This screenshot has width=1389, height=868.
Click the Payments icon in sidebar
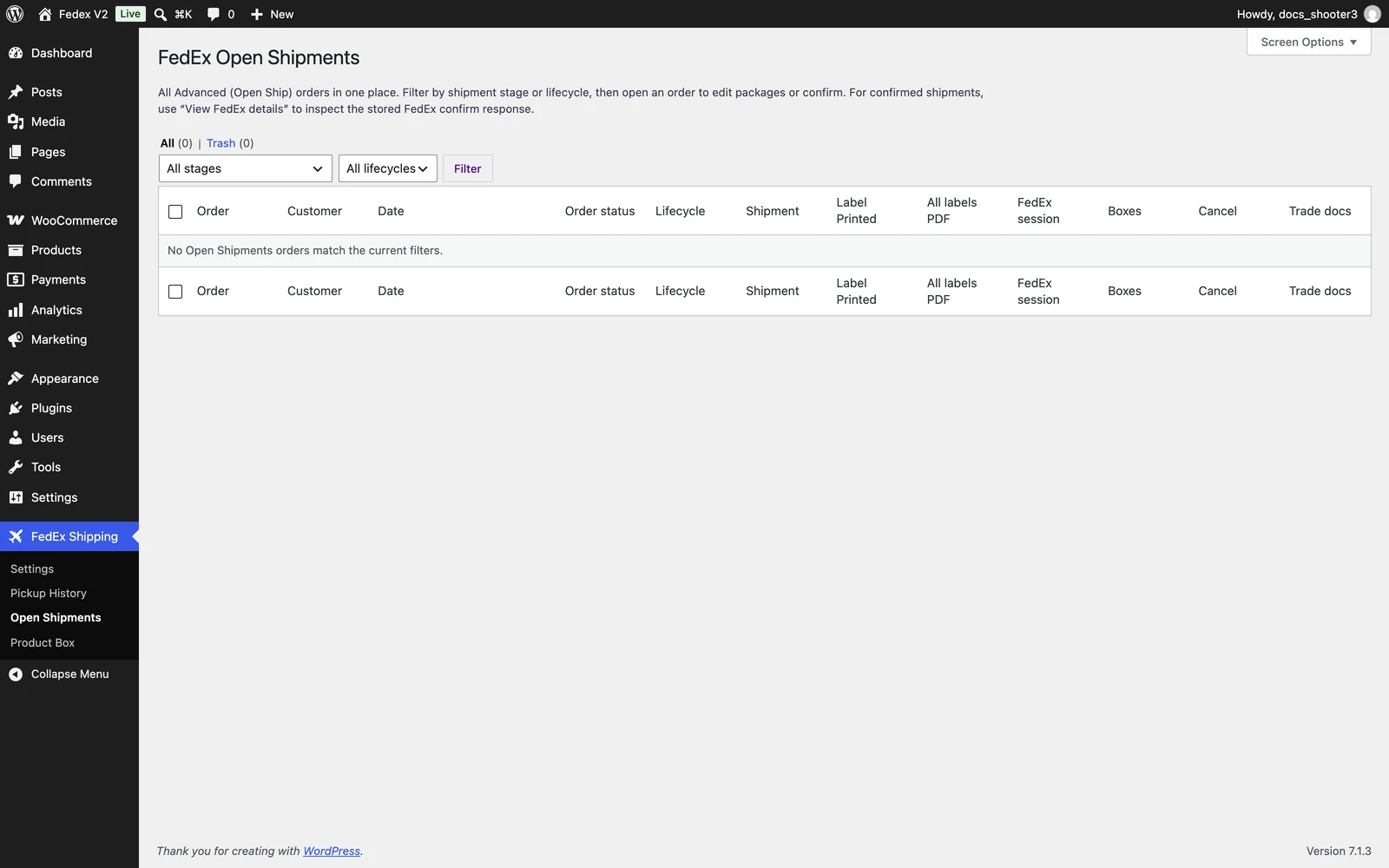16,279
